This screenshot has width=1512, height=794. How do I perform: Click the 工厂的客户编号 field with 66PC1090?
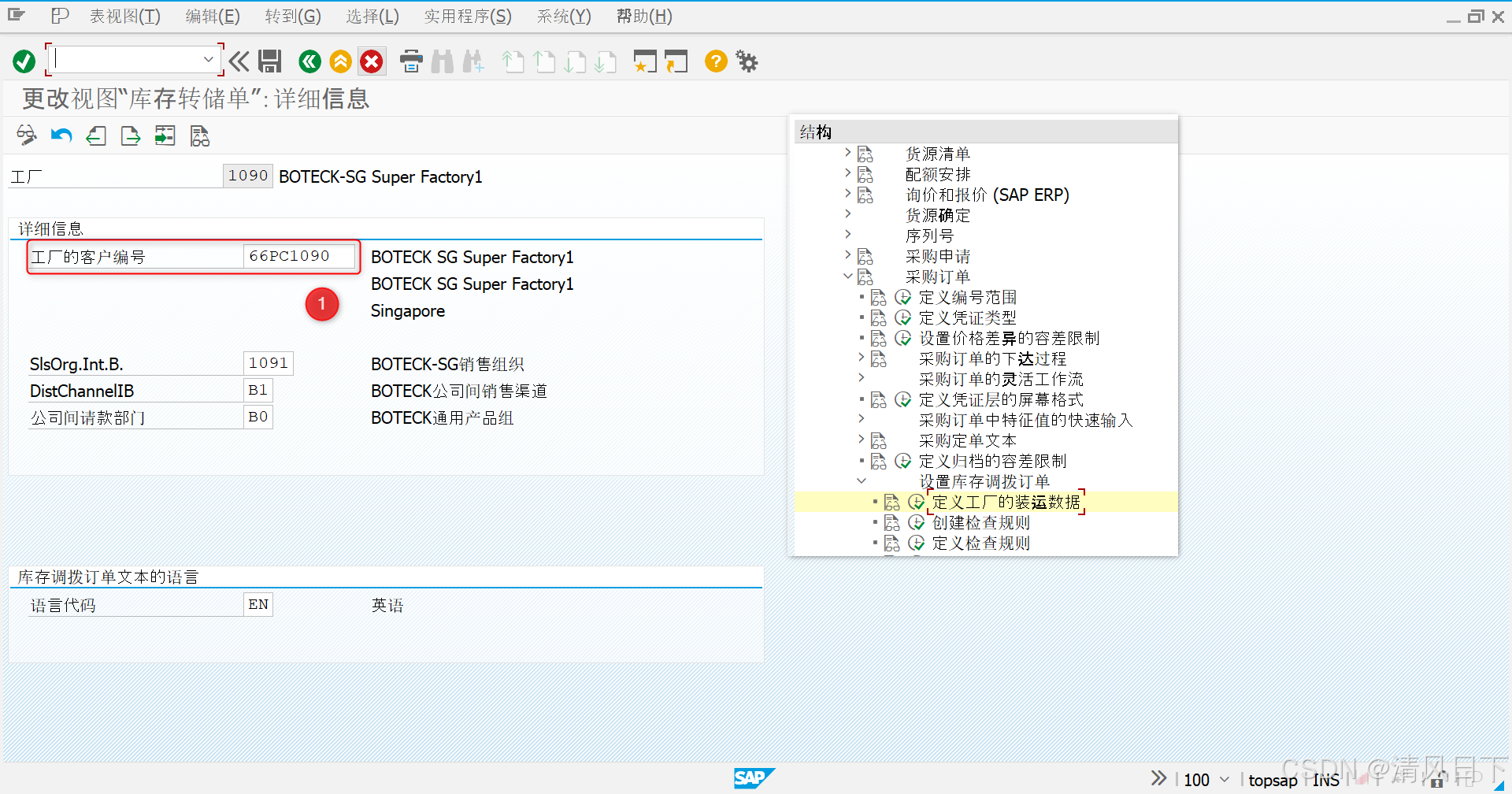(x=299, y=256)
